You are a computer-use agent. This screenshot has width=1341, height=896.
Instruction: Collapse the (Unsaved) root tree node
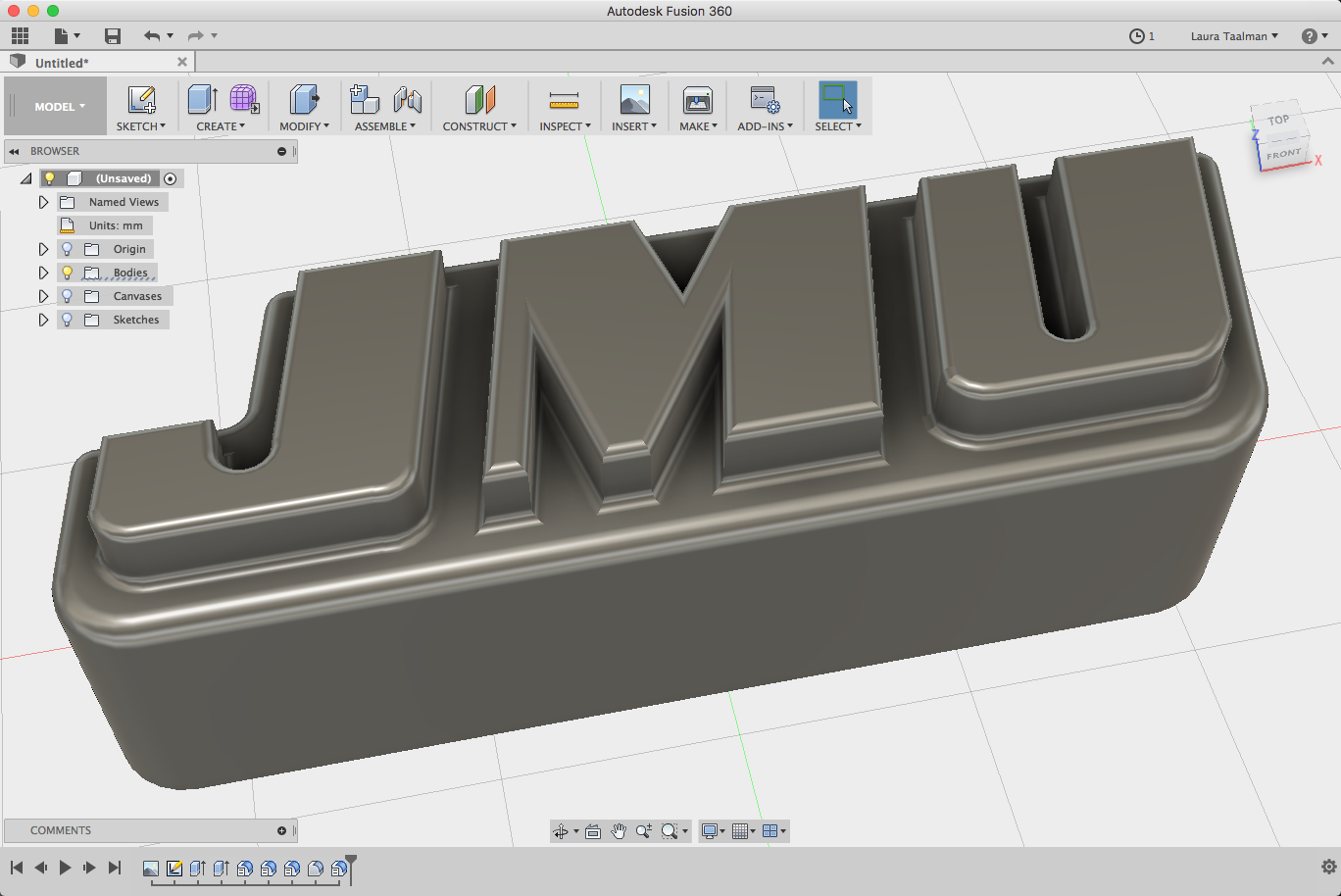(x=26, y=178)
